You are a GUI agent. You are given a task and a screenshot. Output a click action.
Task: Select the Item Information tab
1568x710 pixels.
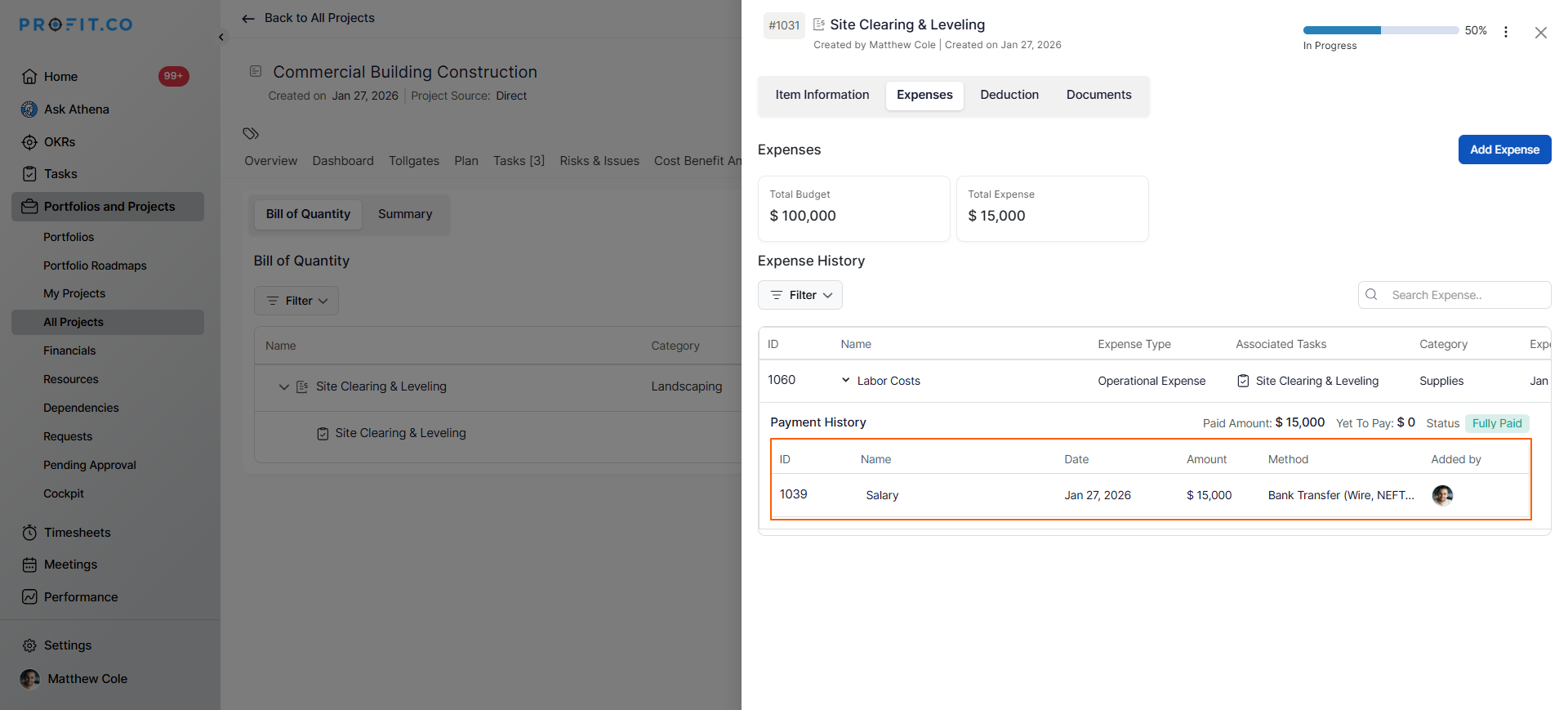point(822,95)
